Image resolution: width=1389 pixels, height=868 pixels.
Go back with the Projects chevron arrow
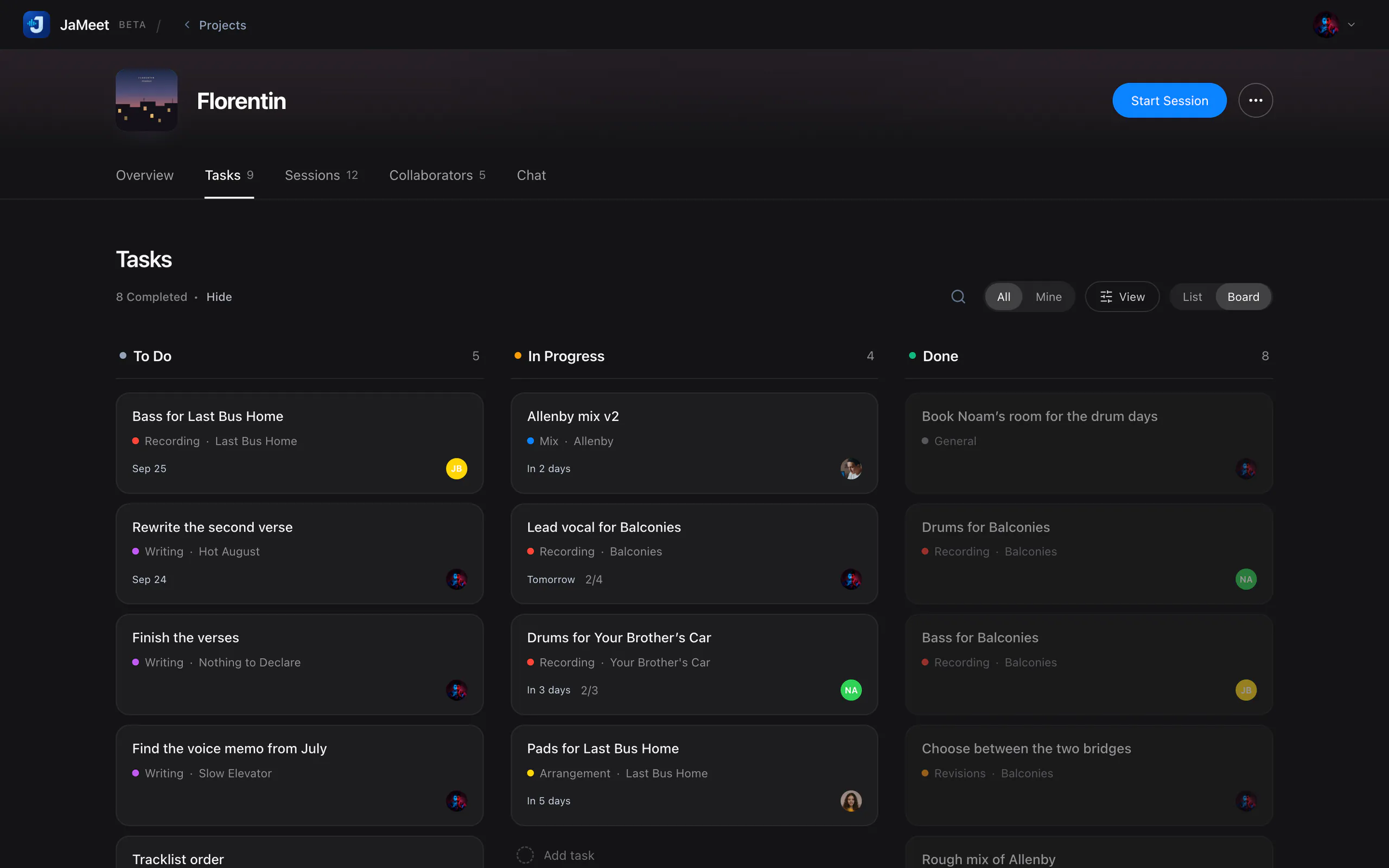pos(187,25)
